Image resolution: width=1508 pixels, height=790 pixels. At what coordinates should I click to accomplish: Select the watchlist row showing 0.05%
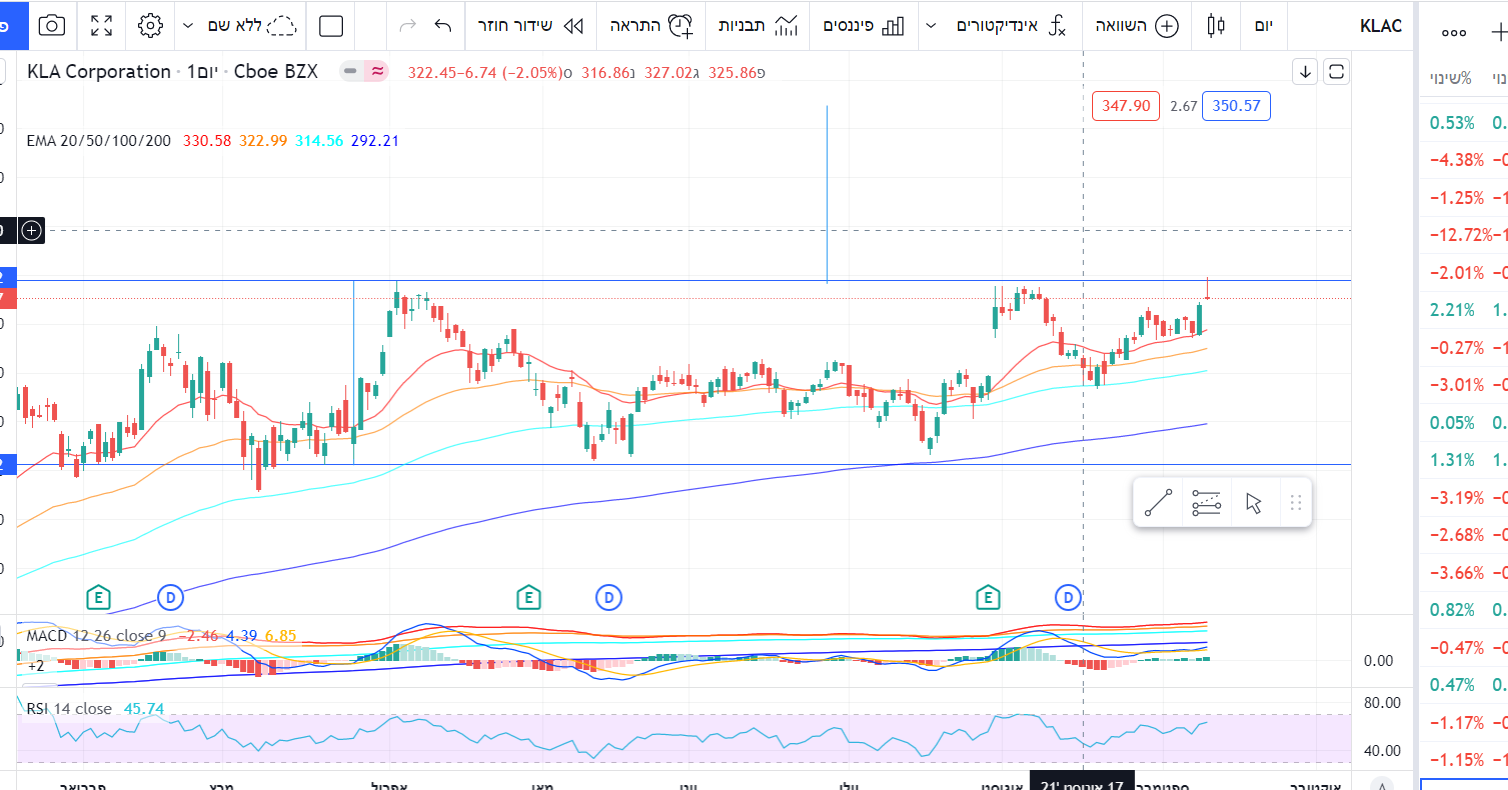coord(1464,423)
